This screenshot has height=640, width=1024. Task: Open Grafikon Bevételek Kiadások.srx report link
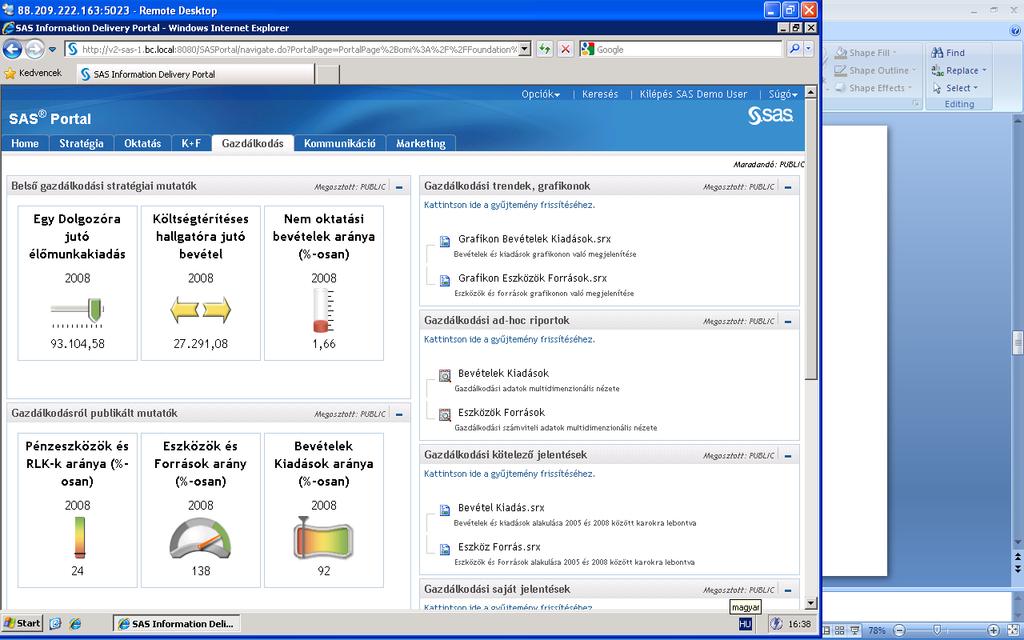click(x=534, y=239)
